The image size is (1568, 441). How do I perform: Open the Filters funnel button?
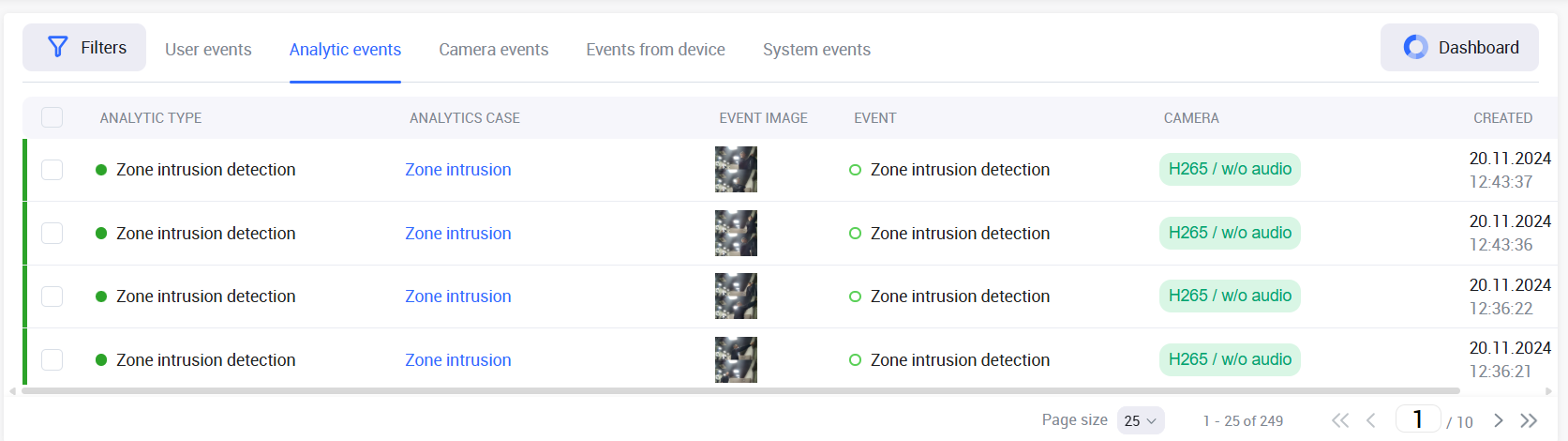point(84,48)
